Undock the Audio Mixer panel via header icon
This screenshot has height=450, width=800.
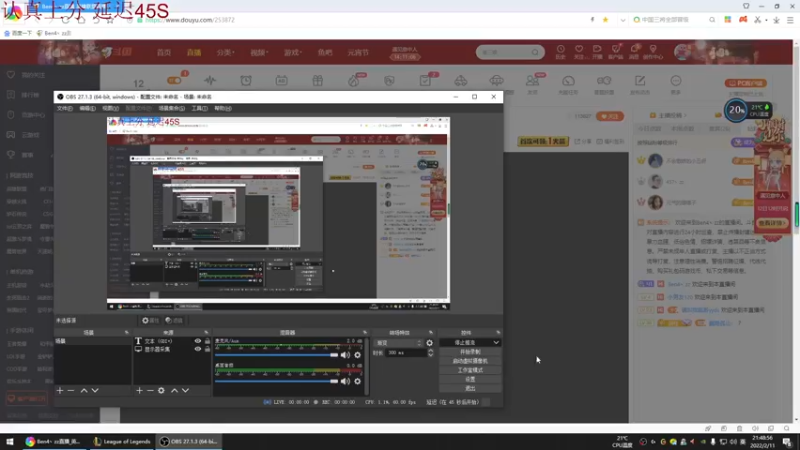click(x=364, y=333)
